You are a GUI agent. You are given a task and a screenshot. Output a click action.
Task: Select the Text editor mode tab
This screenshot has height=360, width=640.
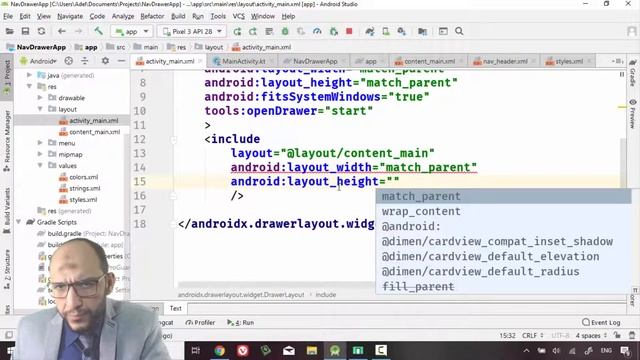click(x=176, y=309)
